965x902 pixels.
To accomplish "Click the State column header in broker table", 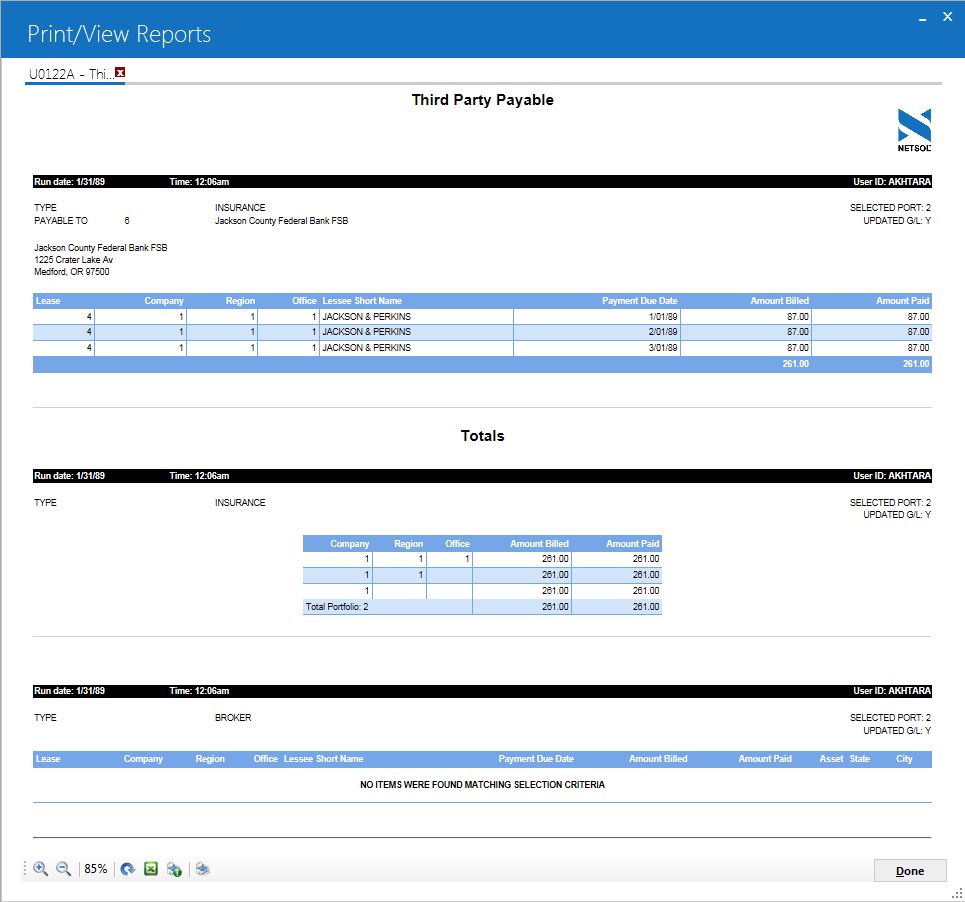I will [x=860, y=759].
